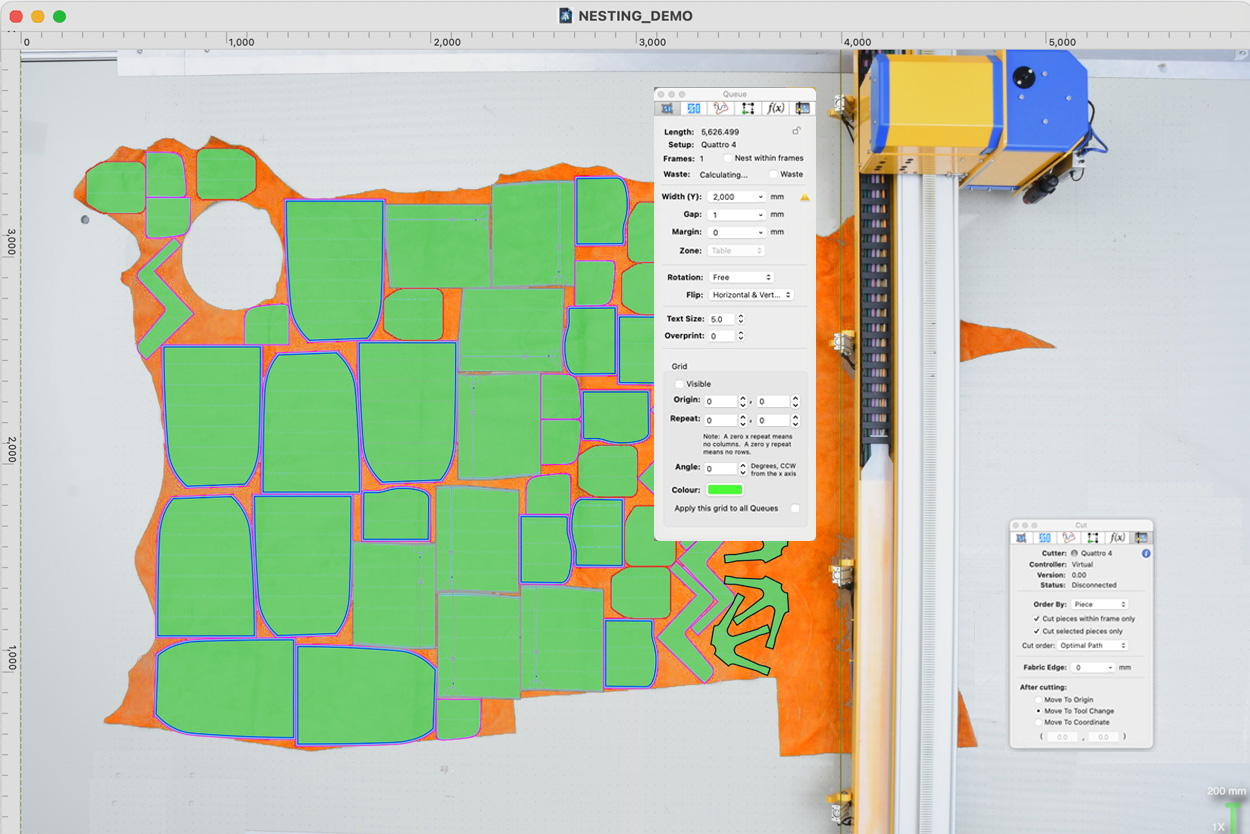Image resolution: width=1250 pixels, height=834 pixels.
Task: Open the Cut order Optimal Path dropdown
Action: (x=1093, y=646)
